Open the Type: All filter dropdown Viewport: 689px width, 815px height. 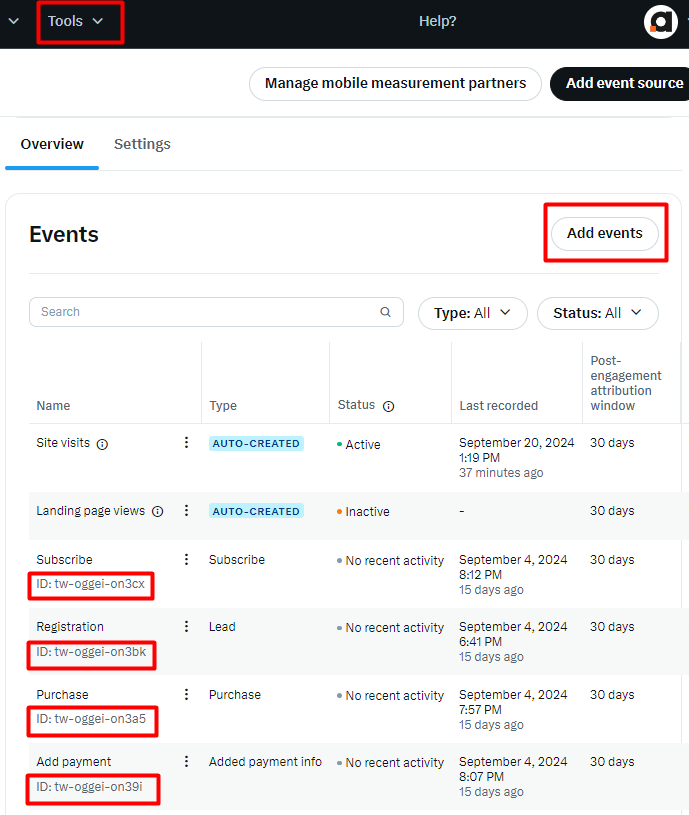(x=472, y=313)
